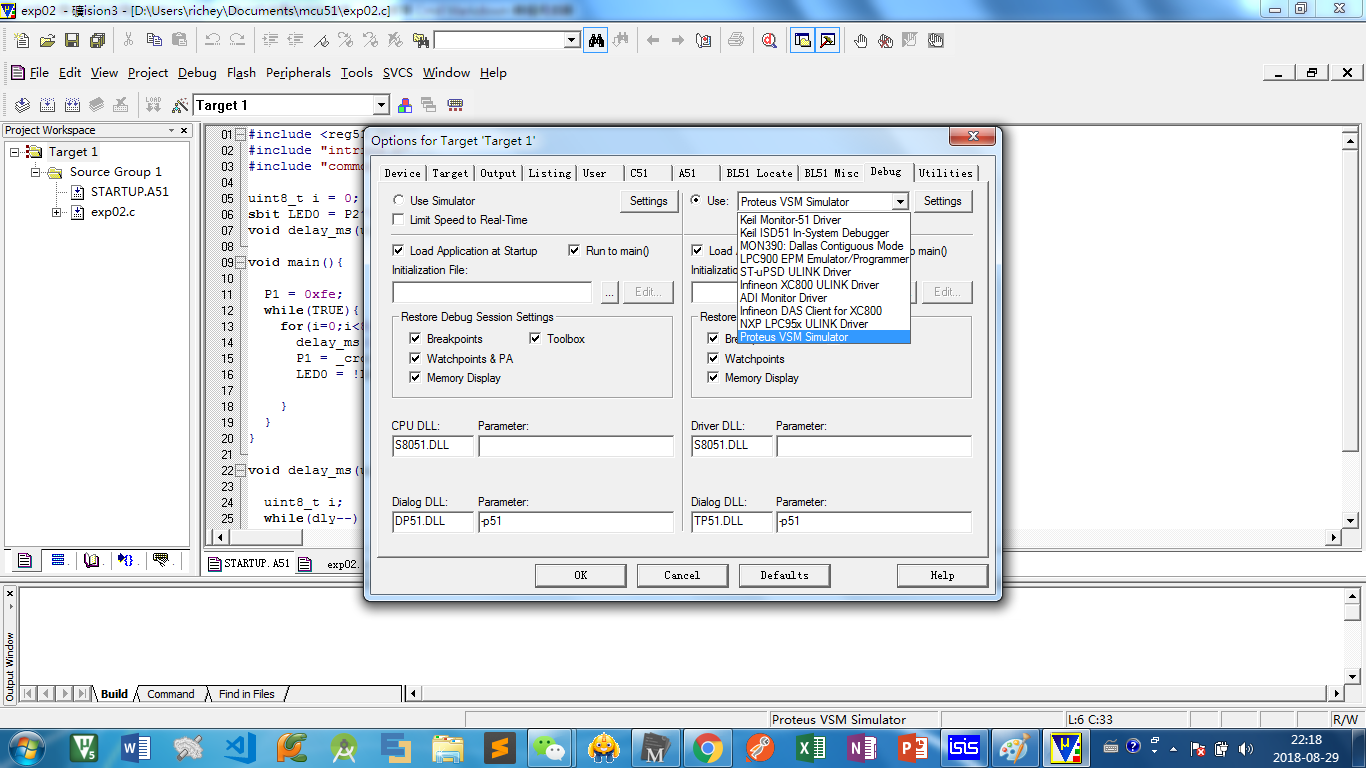Click the simulator Initialization File field
This screenshot has width=1366, height=768.
(492, 292)
